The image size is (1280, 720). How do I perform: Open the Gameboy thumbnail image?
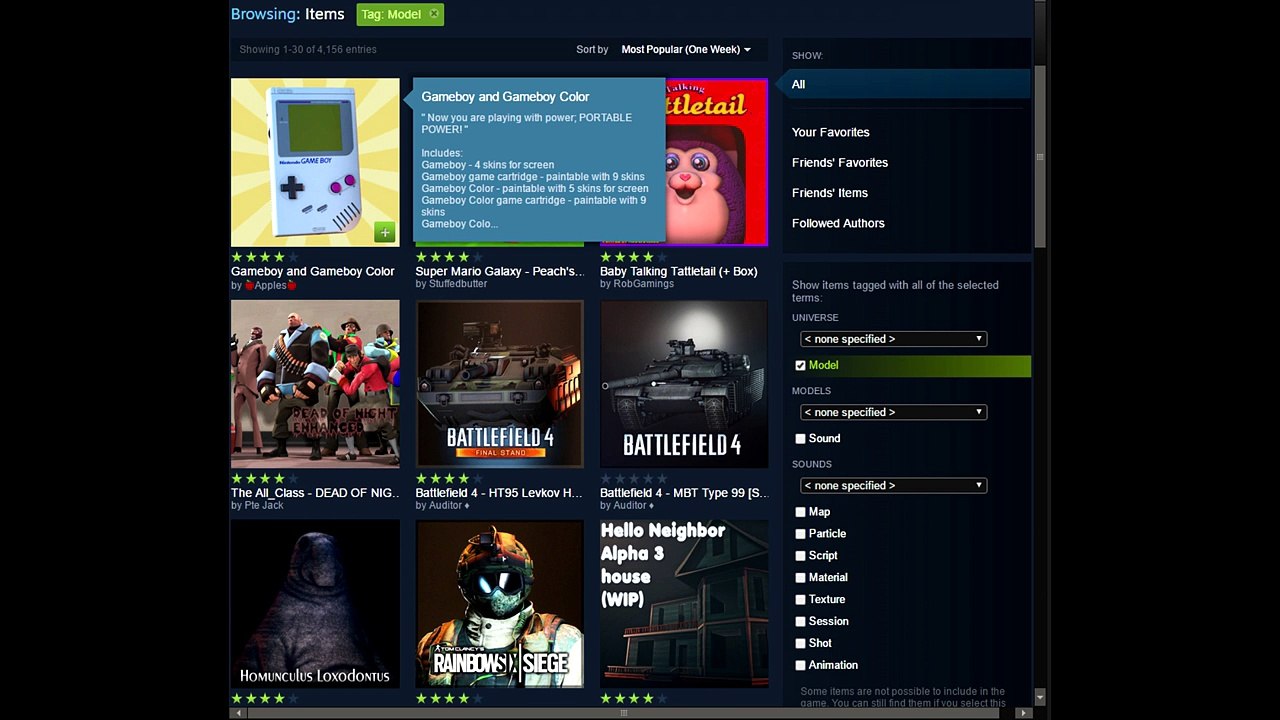point(315,162)
